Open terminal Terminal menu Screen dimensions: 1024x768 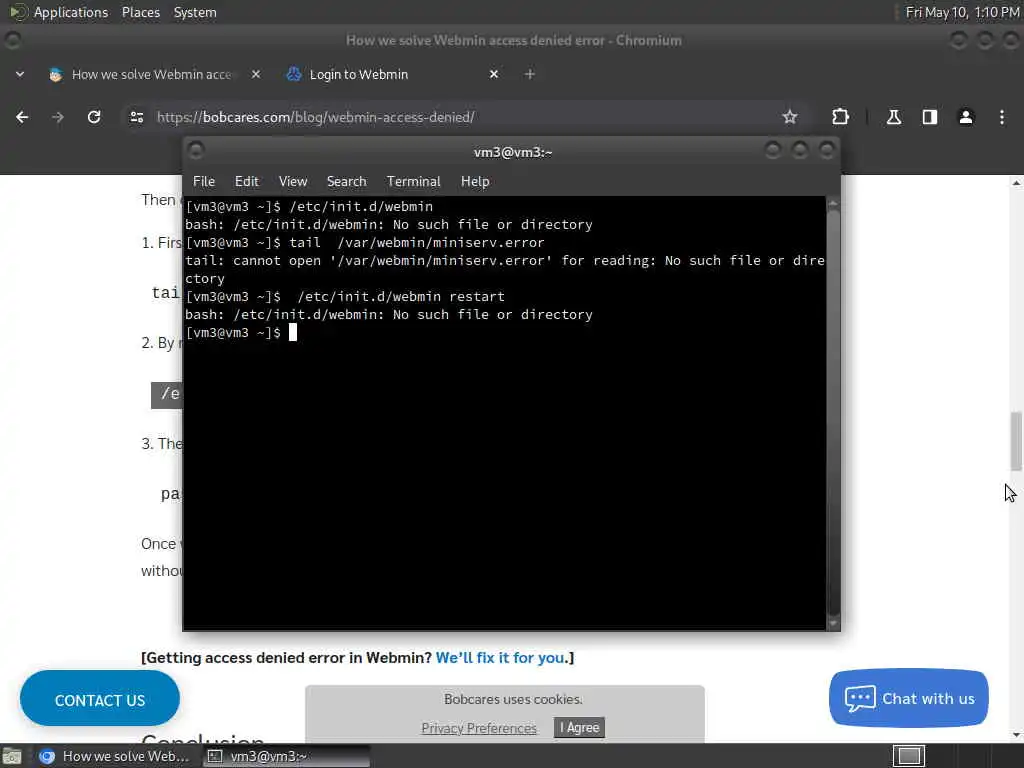click(x=413, y=182)
